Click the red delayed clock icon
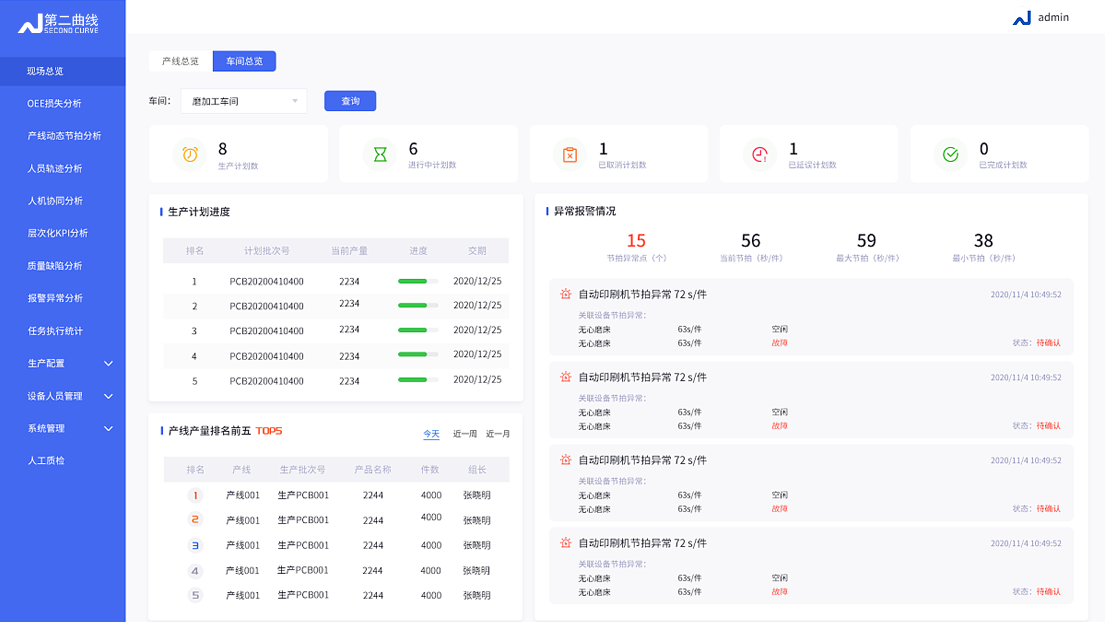This screenshot has width=1105, height=622. (760, 154)
